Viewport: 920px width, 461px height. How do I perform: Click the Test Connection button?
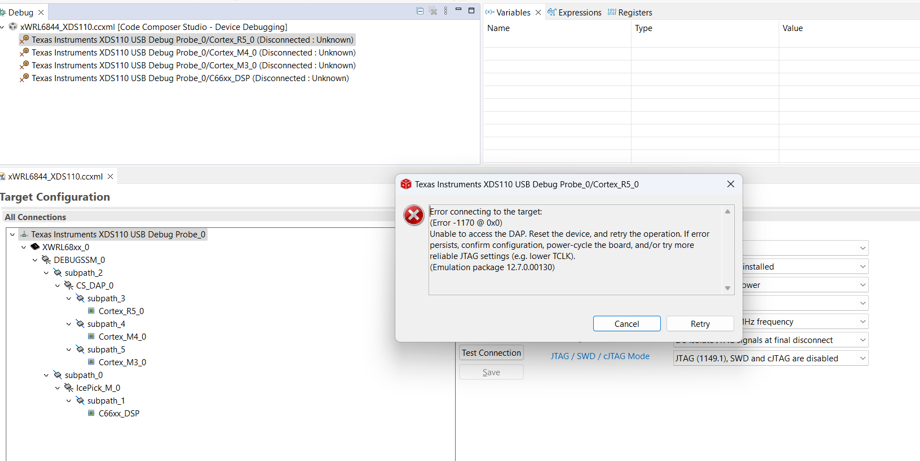pos(491,353)
